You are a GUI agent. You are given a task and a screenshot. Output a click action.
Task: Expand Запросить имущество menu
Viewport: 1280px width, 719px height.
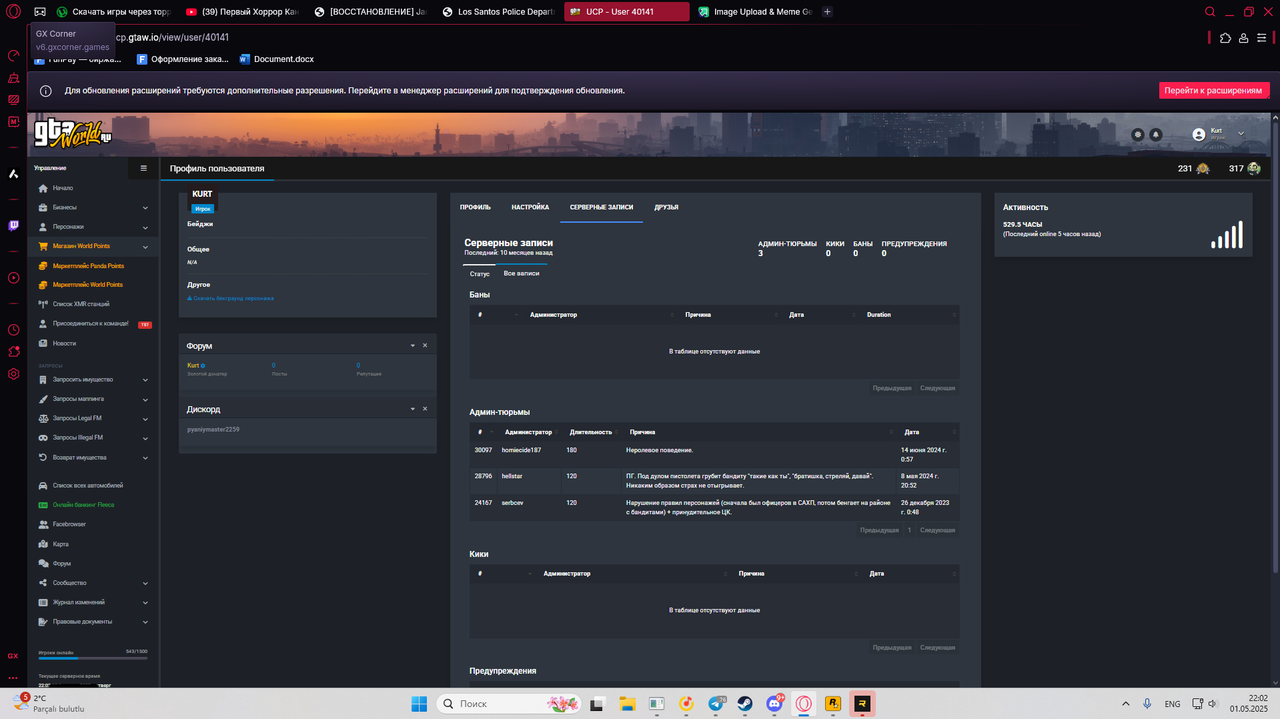click(x=93, y=380)
